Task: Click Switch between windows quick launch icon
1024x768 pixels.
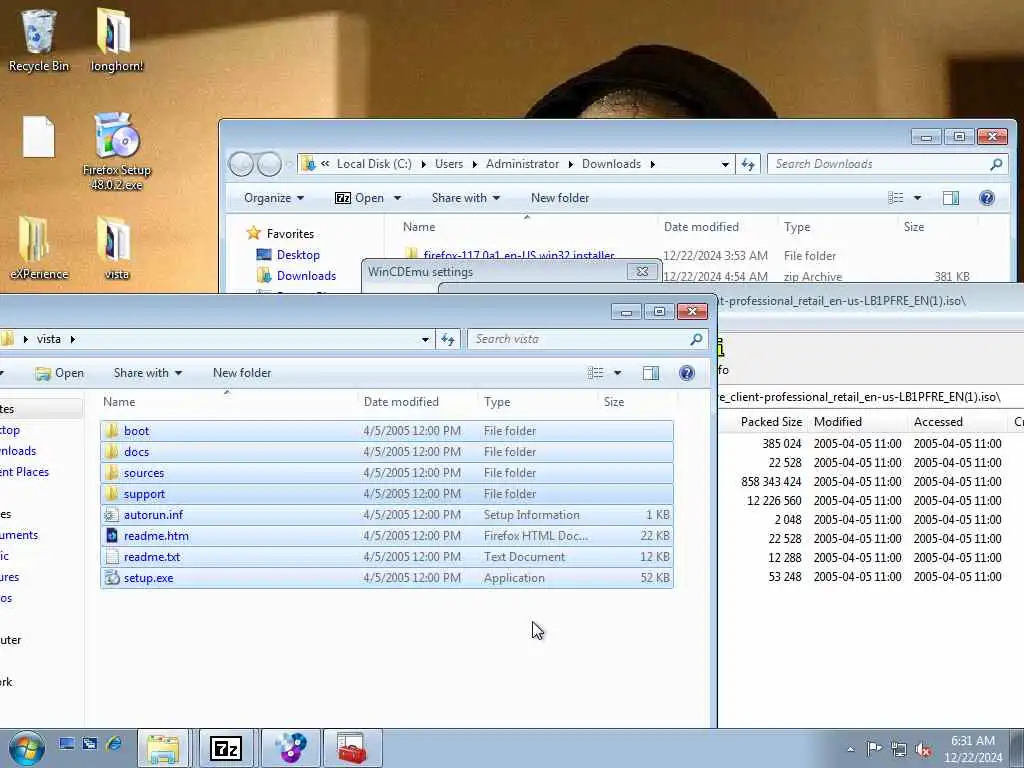Action: click(x=89, y=743)
